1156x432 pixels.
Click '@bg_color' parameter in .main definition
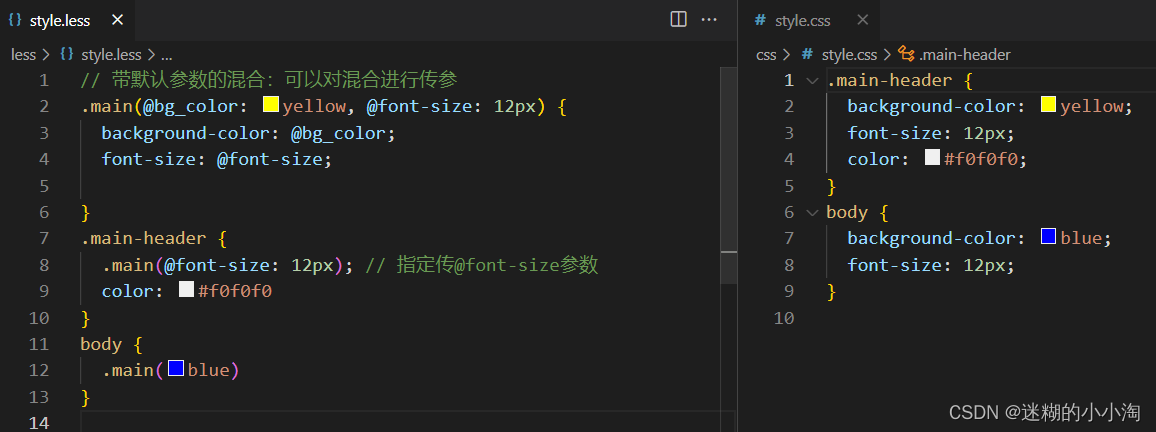coord(190,107)
